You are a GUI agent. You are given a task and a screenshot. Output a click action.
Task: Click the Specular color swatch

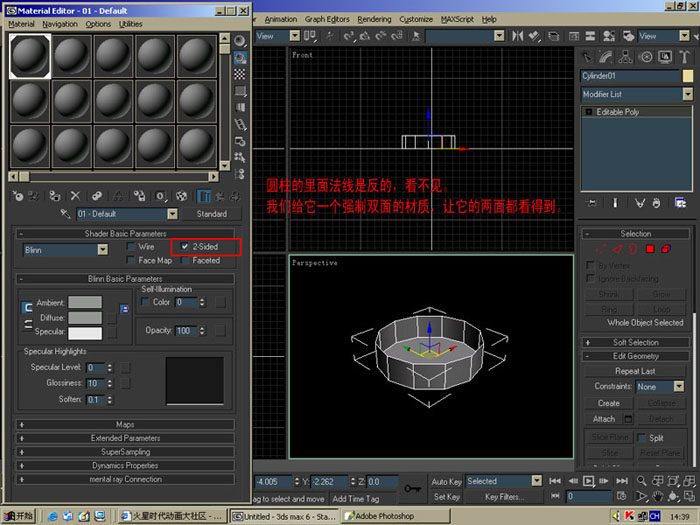click(x=85, y=333)
